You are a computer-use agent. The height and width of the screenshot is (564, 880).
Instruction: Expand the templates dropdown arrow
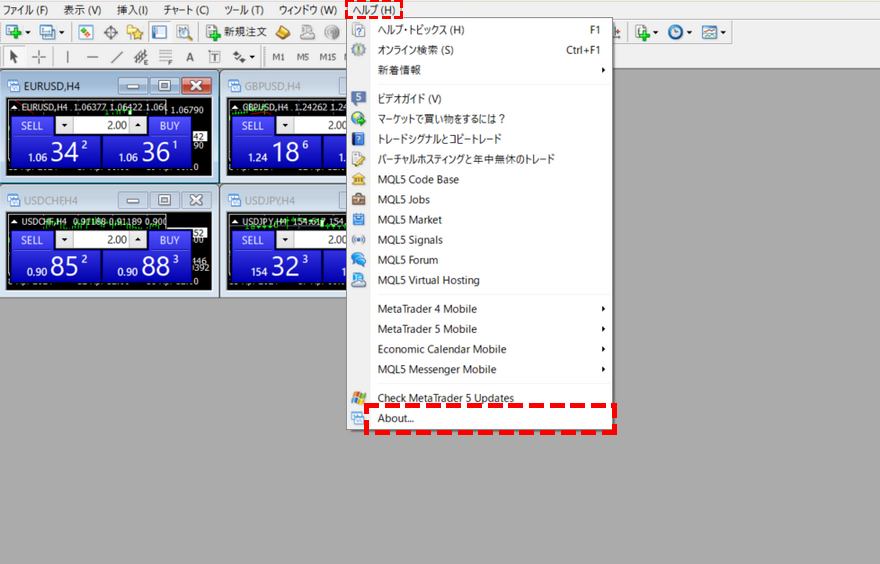click(723, 33)
